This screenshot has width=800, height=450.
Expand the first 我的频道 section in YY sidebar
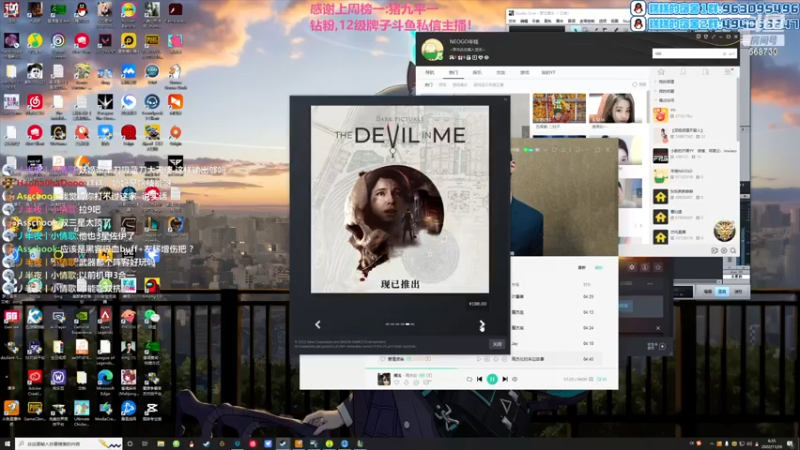665,82
